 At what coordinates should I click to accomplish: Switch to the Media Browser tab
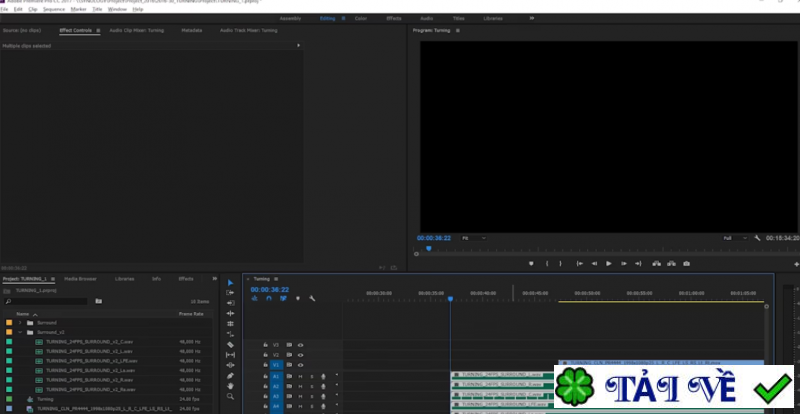80,278
